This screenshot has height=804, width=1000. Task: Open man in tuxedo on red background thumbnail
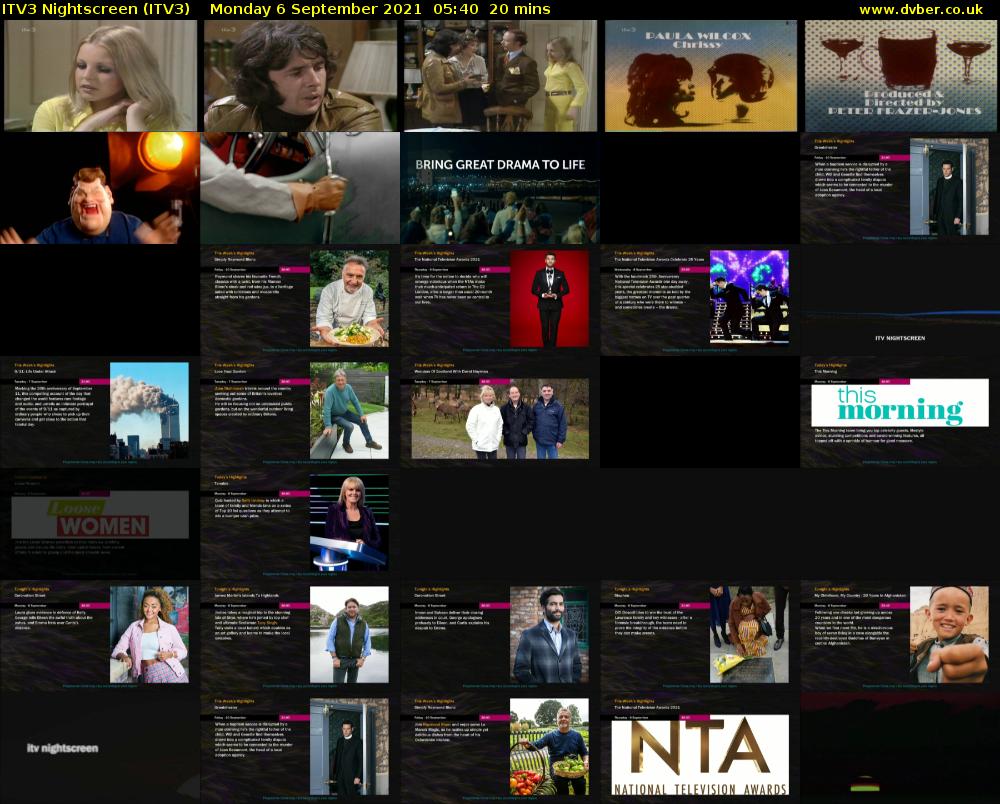tap(500, 300)
